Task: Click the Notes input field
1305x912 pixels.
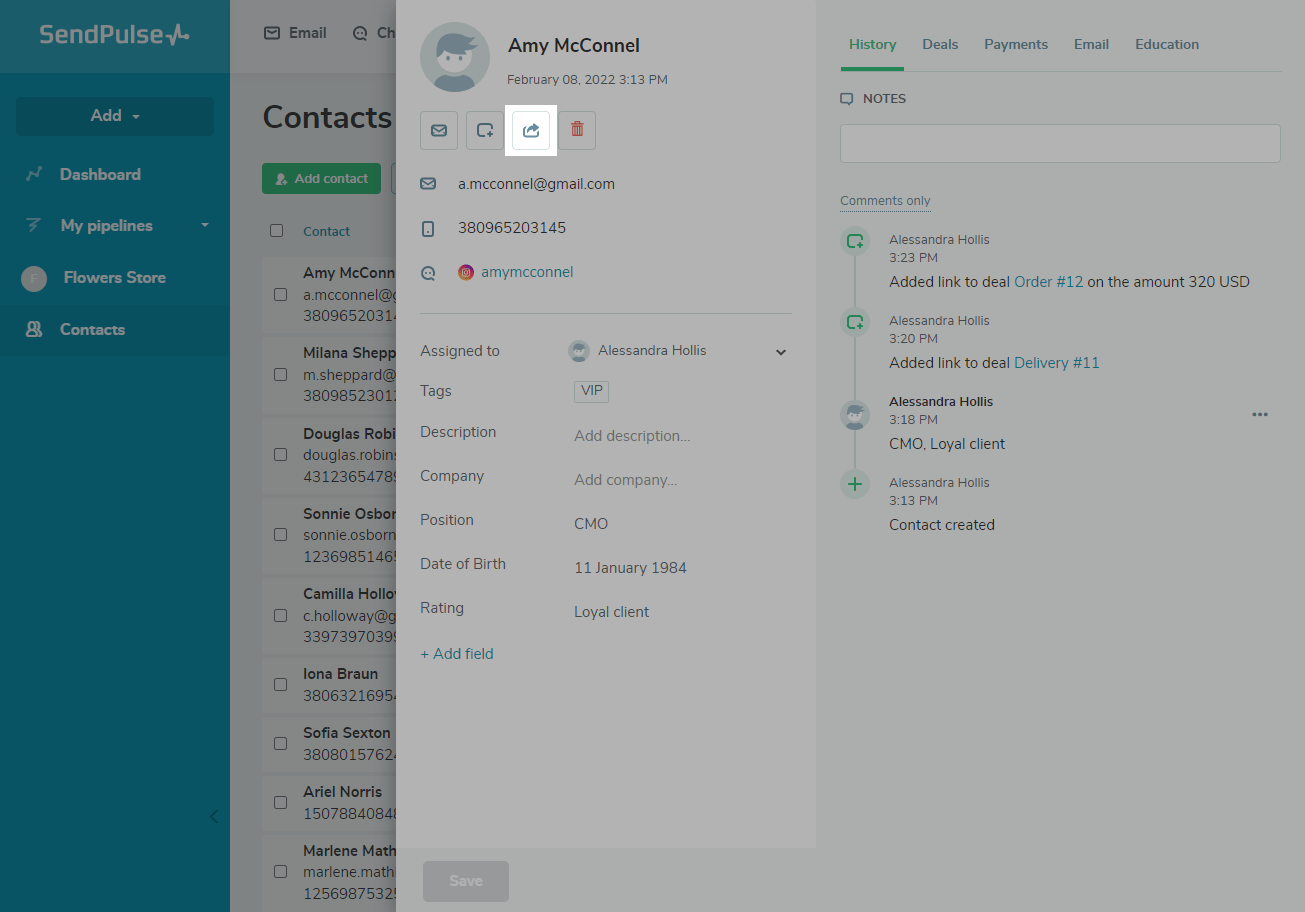Action: click(x=1060, y=143)
